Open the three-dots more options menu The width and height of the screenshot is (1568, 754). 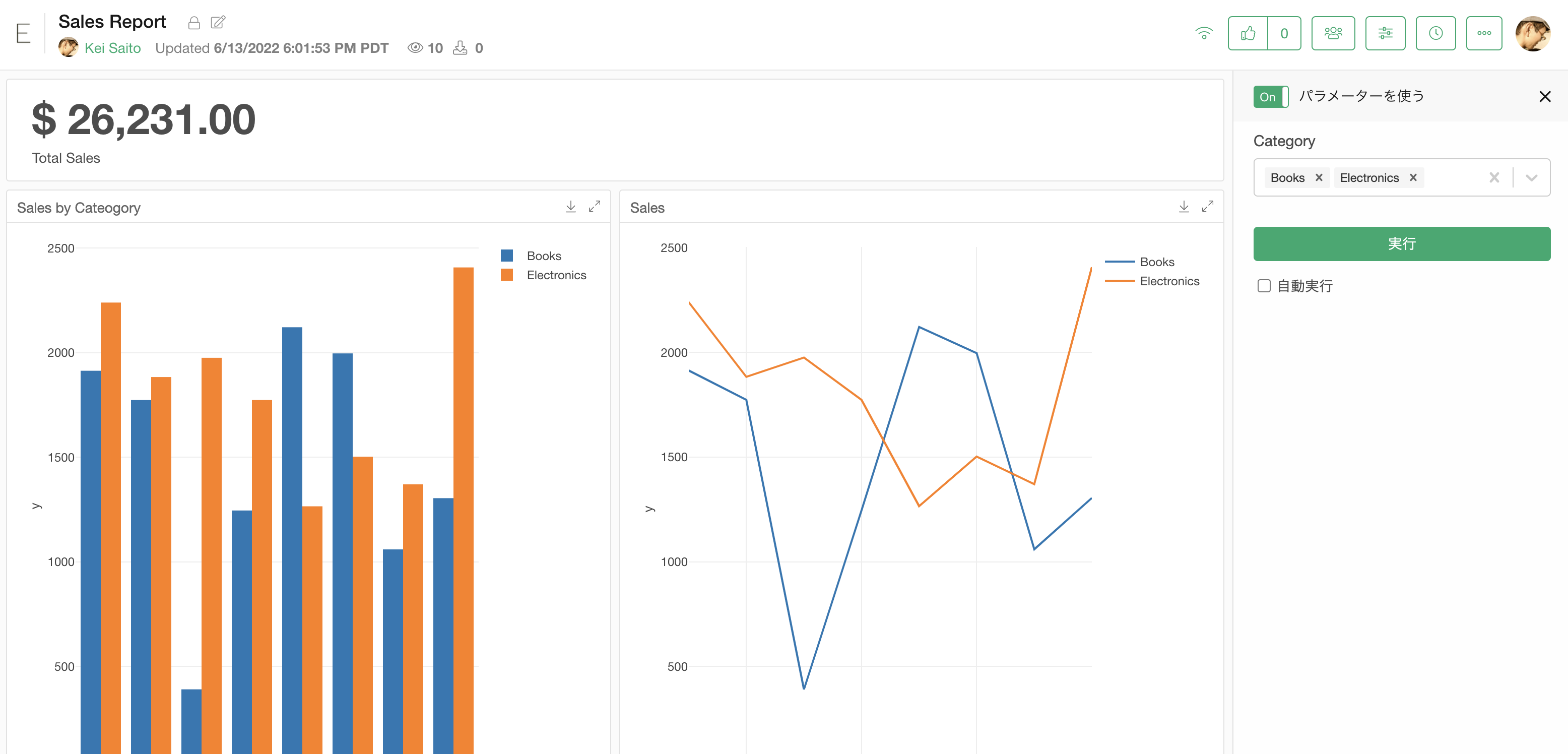[x=1484, y=33]
